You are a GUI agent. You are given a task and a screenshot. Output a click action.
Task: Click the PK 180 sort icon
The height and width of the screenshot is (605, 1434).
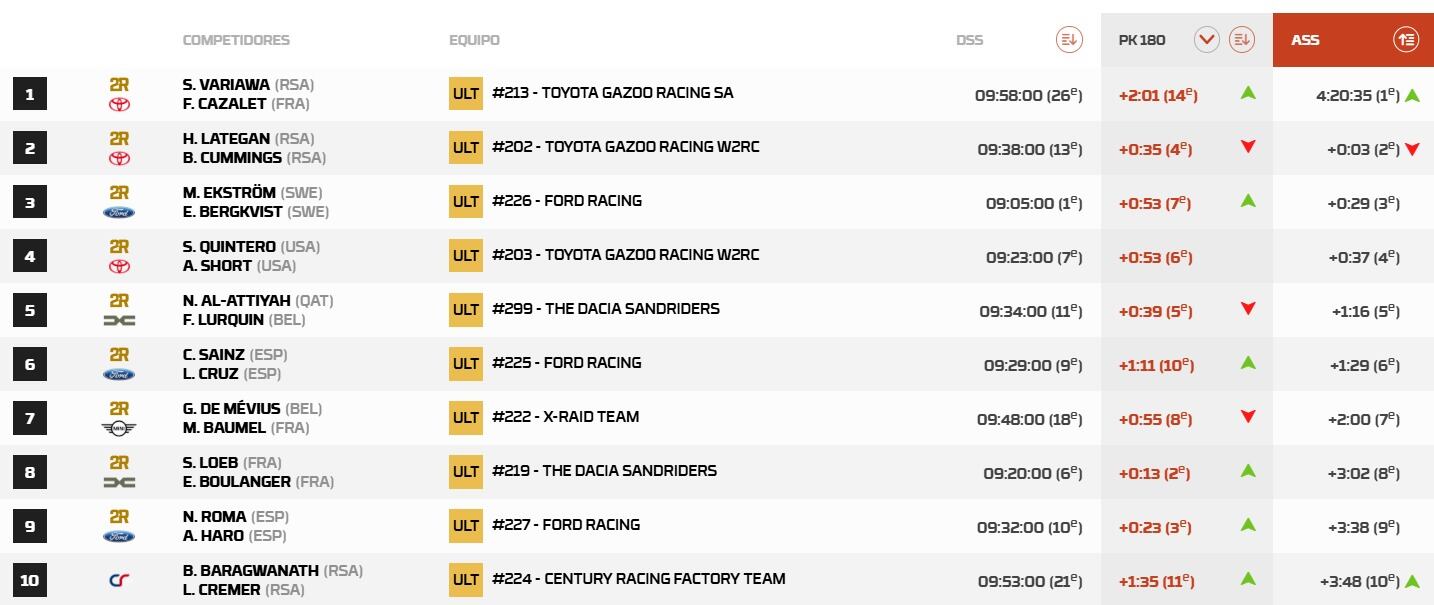(x=1242, y=40)
